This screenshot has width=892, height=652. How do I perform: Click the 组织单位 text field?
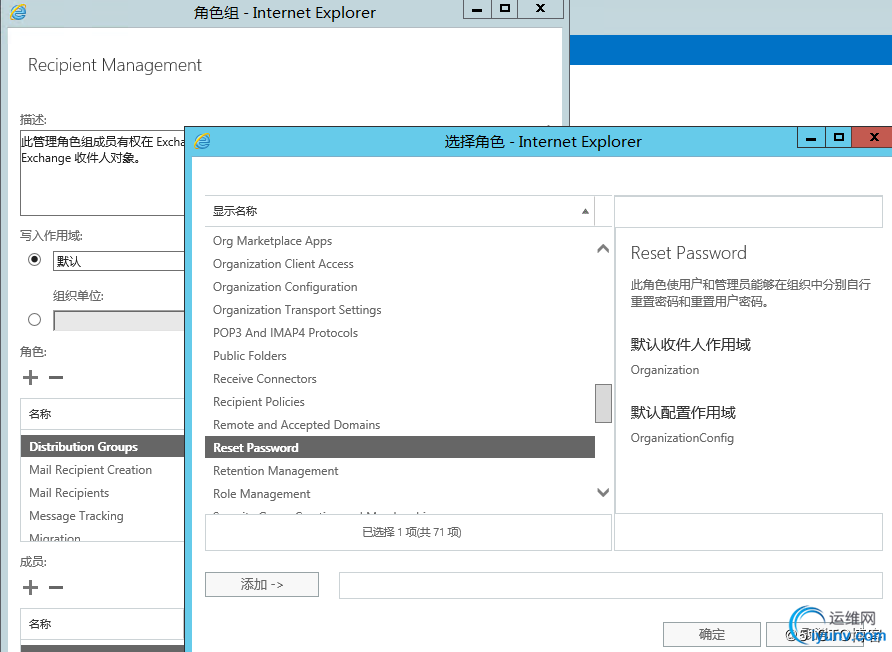(x=119, y=320)
